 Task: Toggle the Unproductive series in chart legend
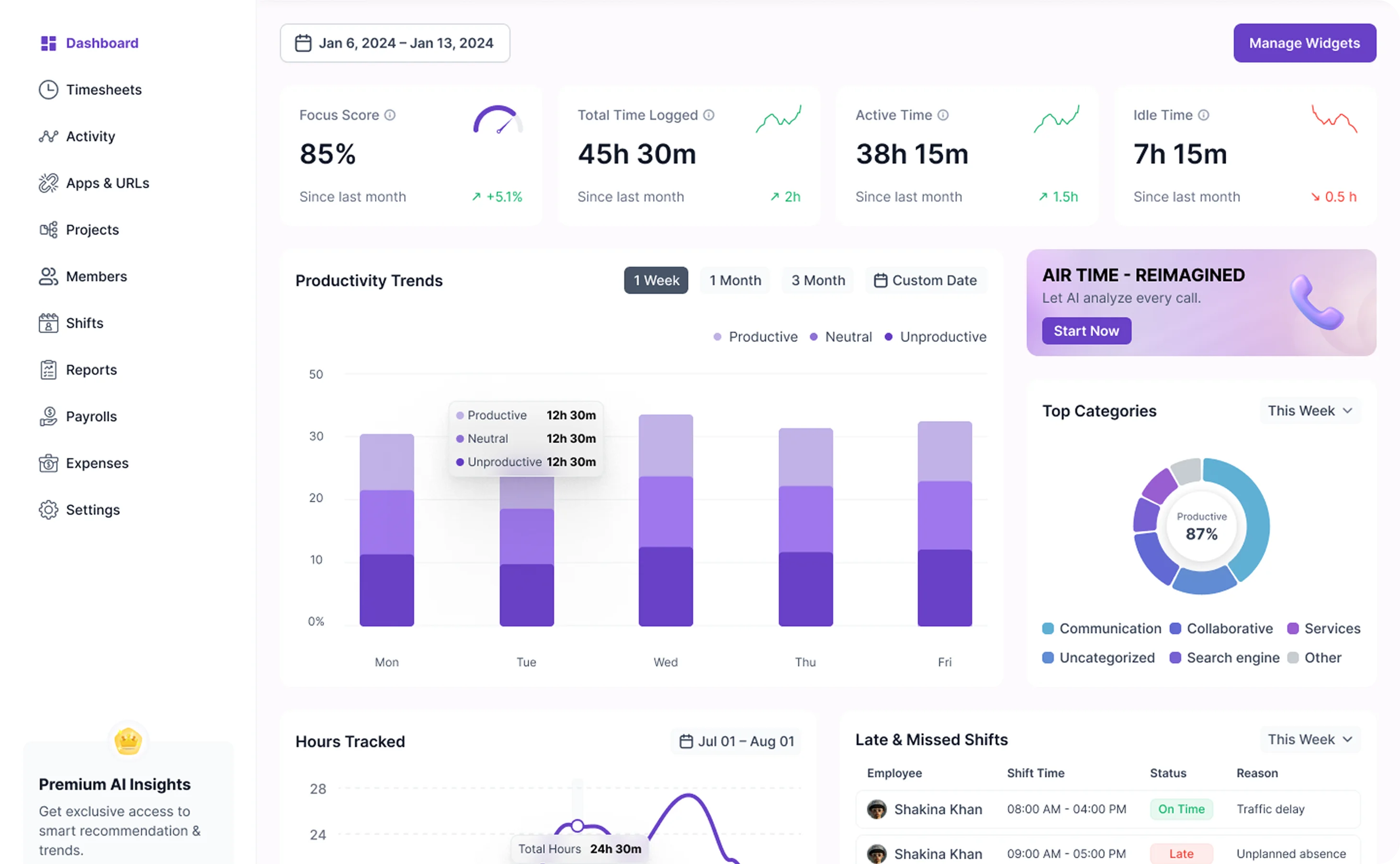tap(935, 337)
